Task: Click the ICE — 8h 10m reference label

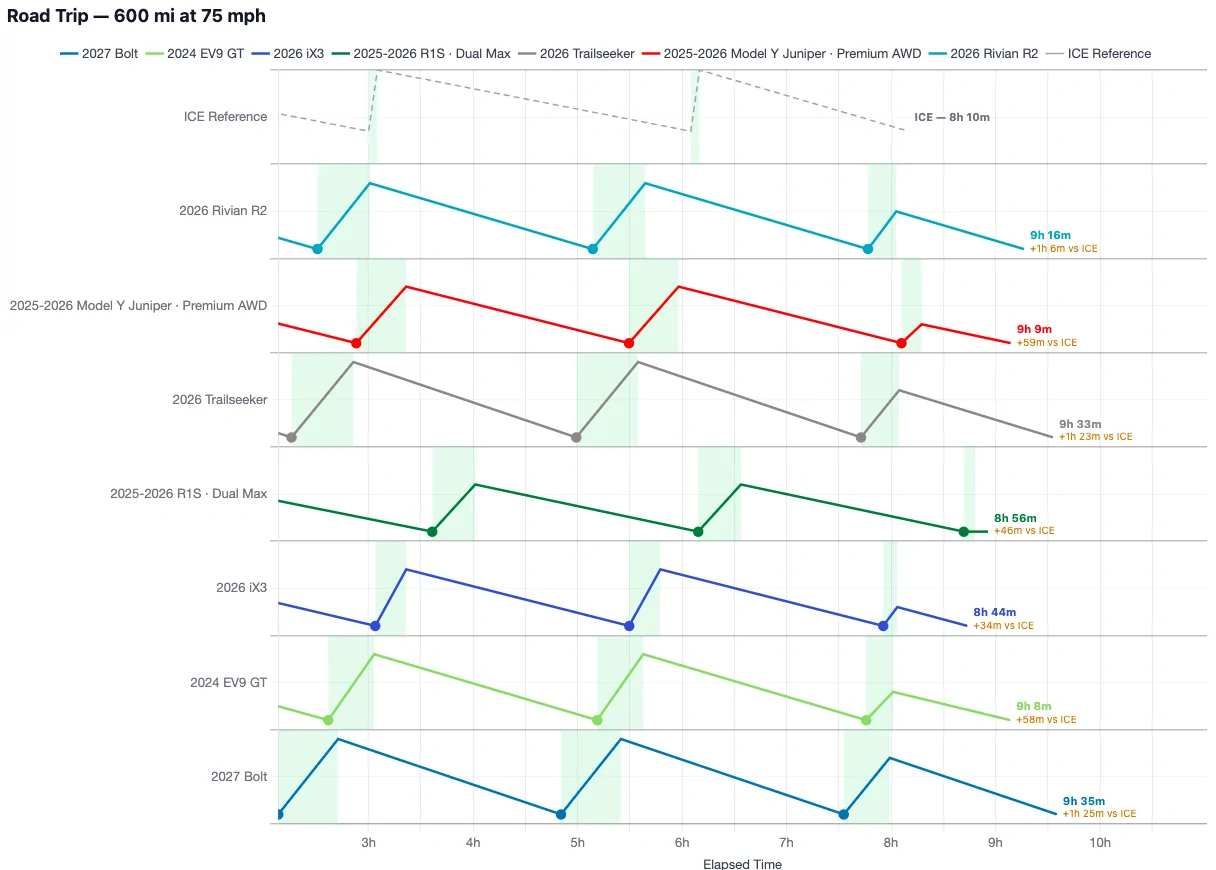Action: 952,117
